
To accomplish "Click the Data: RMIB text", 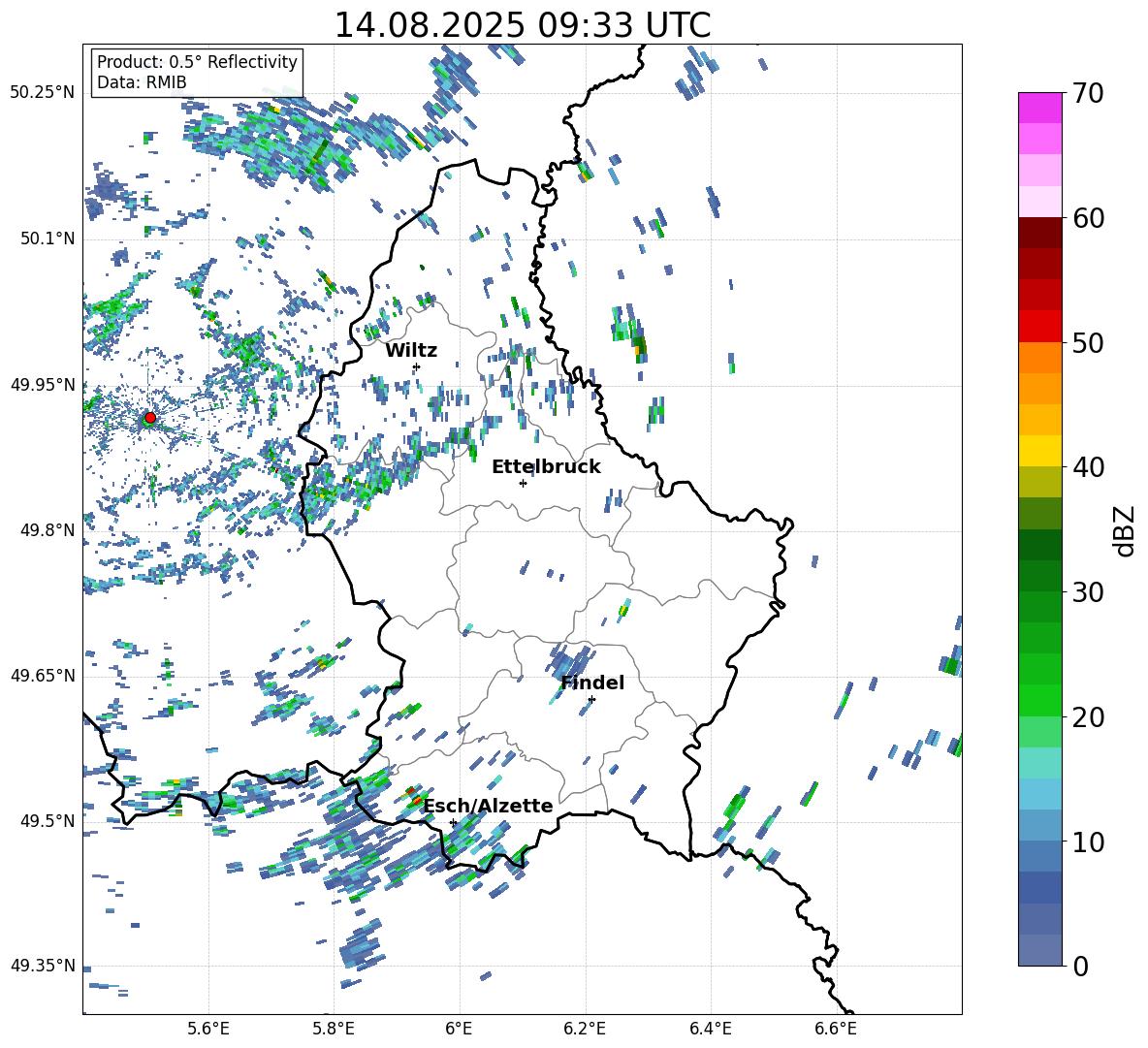I will coord(142,82).
